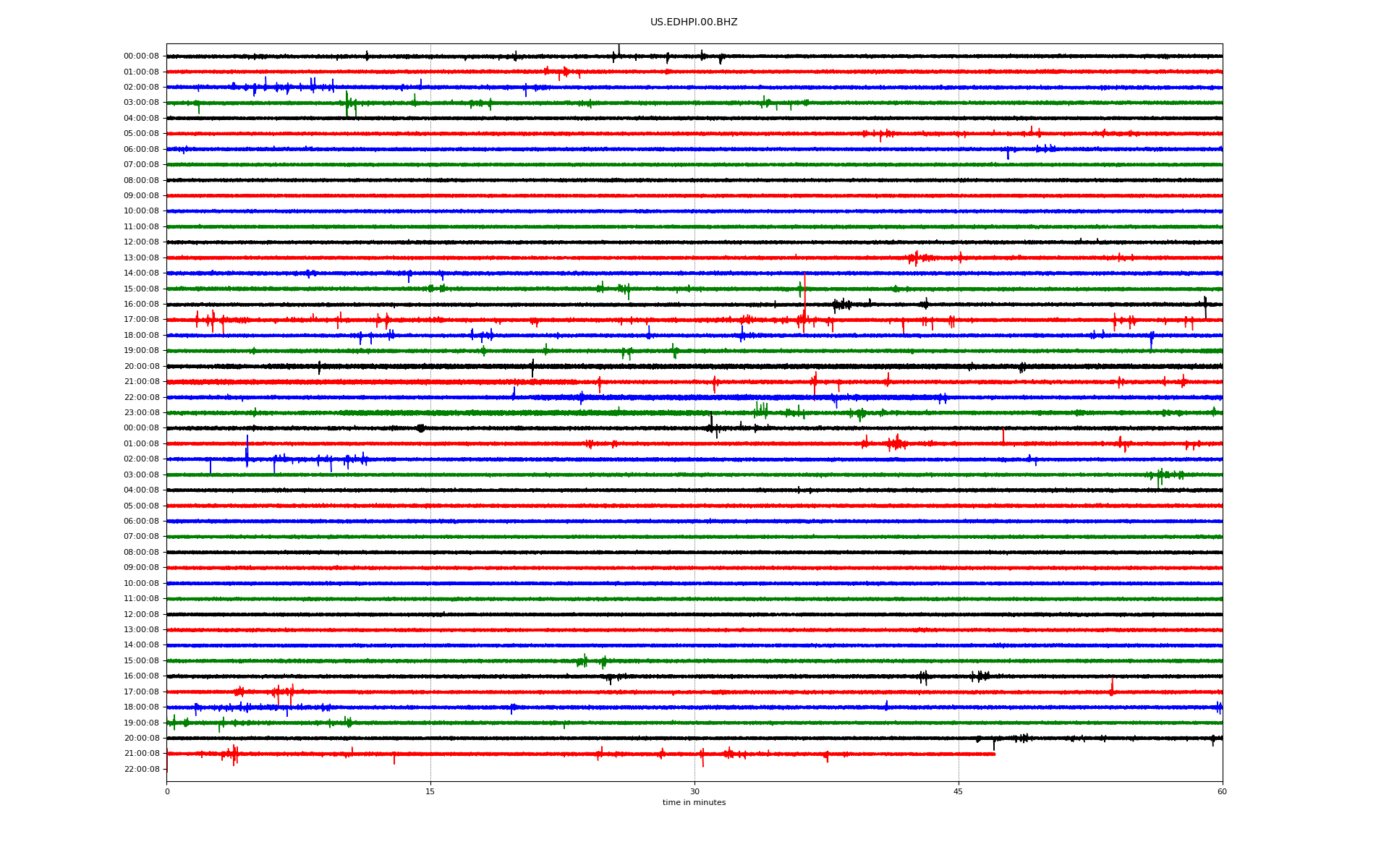Click the 23:00:08 row time label

pyautogui.click(x=141, y=413)
